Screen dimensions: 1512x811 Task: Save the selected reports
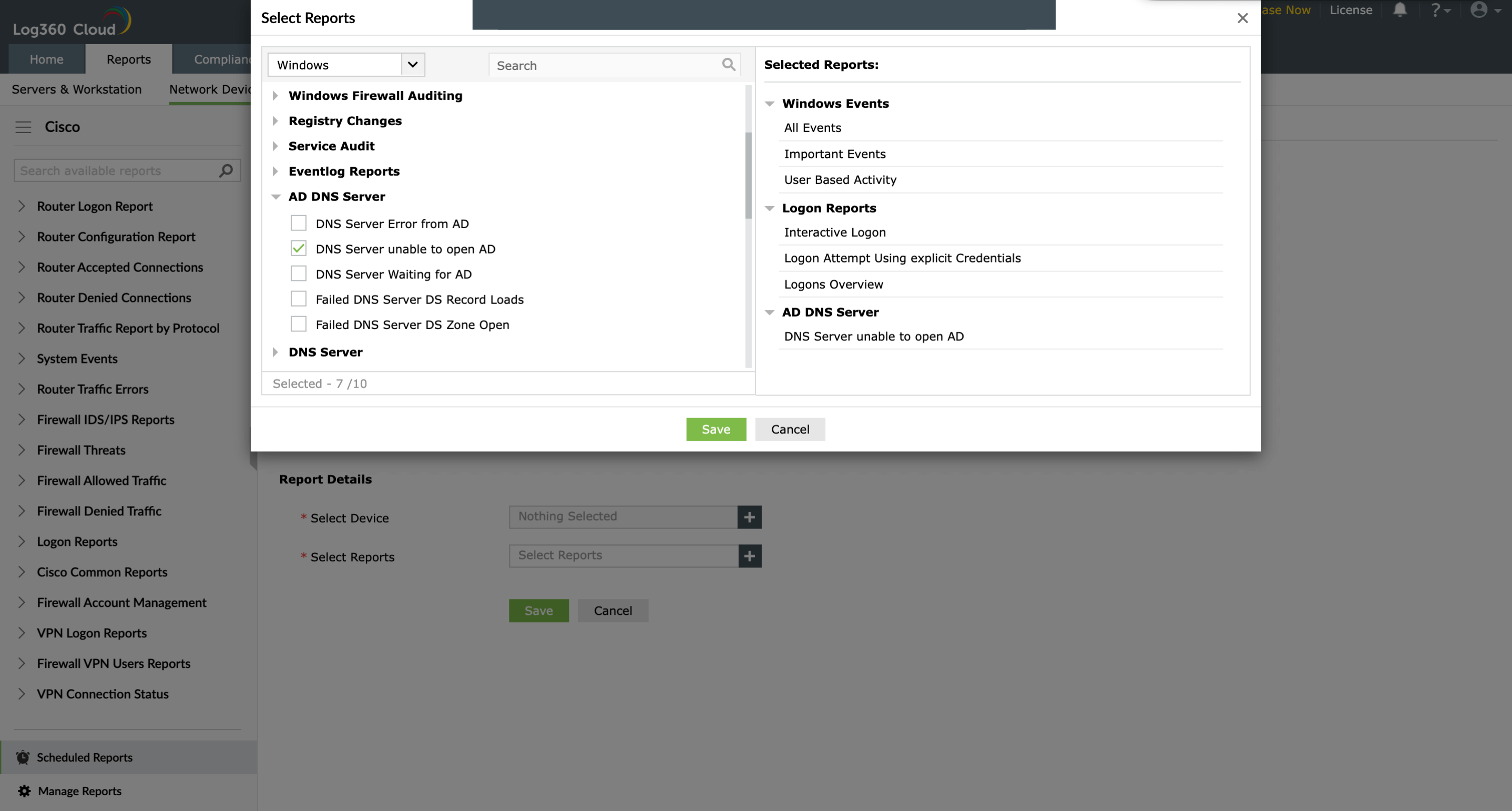point(716,429)
